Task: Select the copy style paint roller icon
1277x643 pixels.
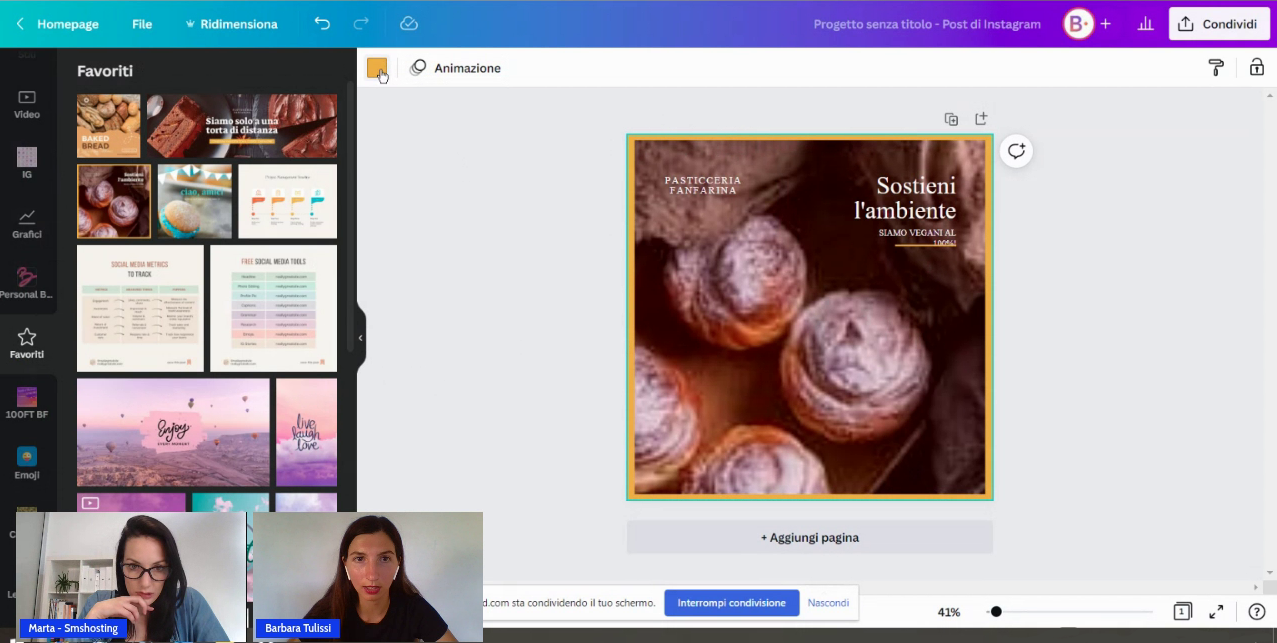Action: [1216, 68]
